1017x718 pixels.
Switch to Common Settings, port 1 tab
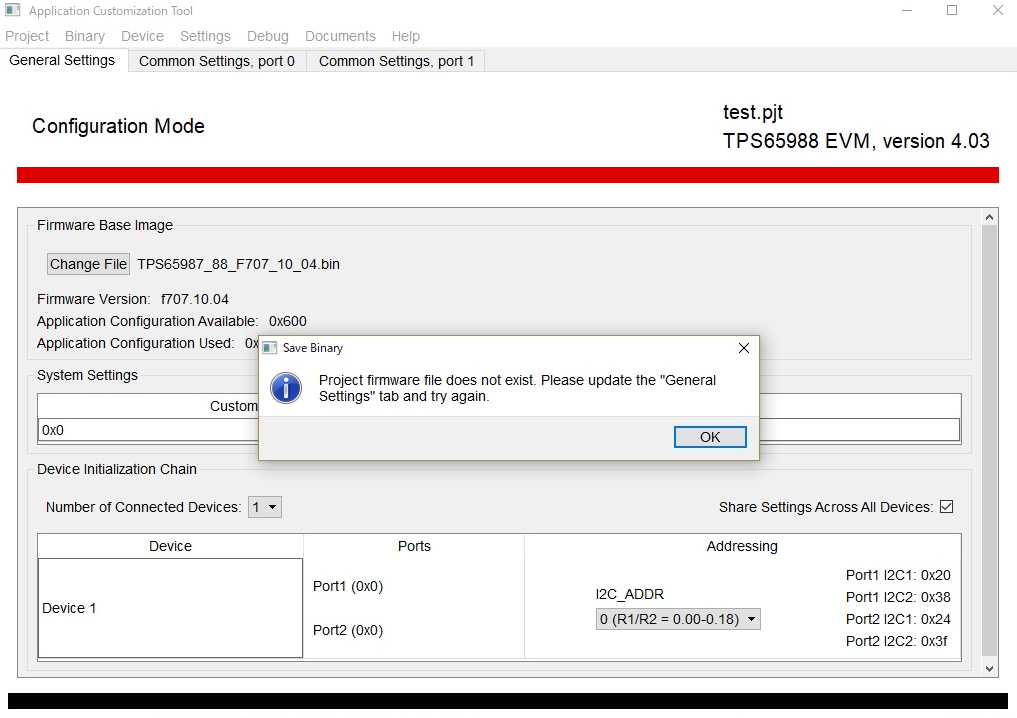[396, 61]
